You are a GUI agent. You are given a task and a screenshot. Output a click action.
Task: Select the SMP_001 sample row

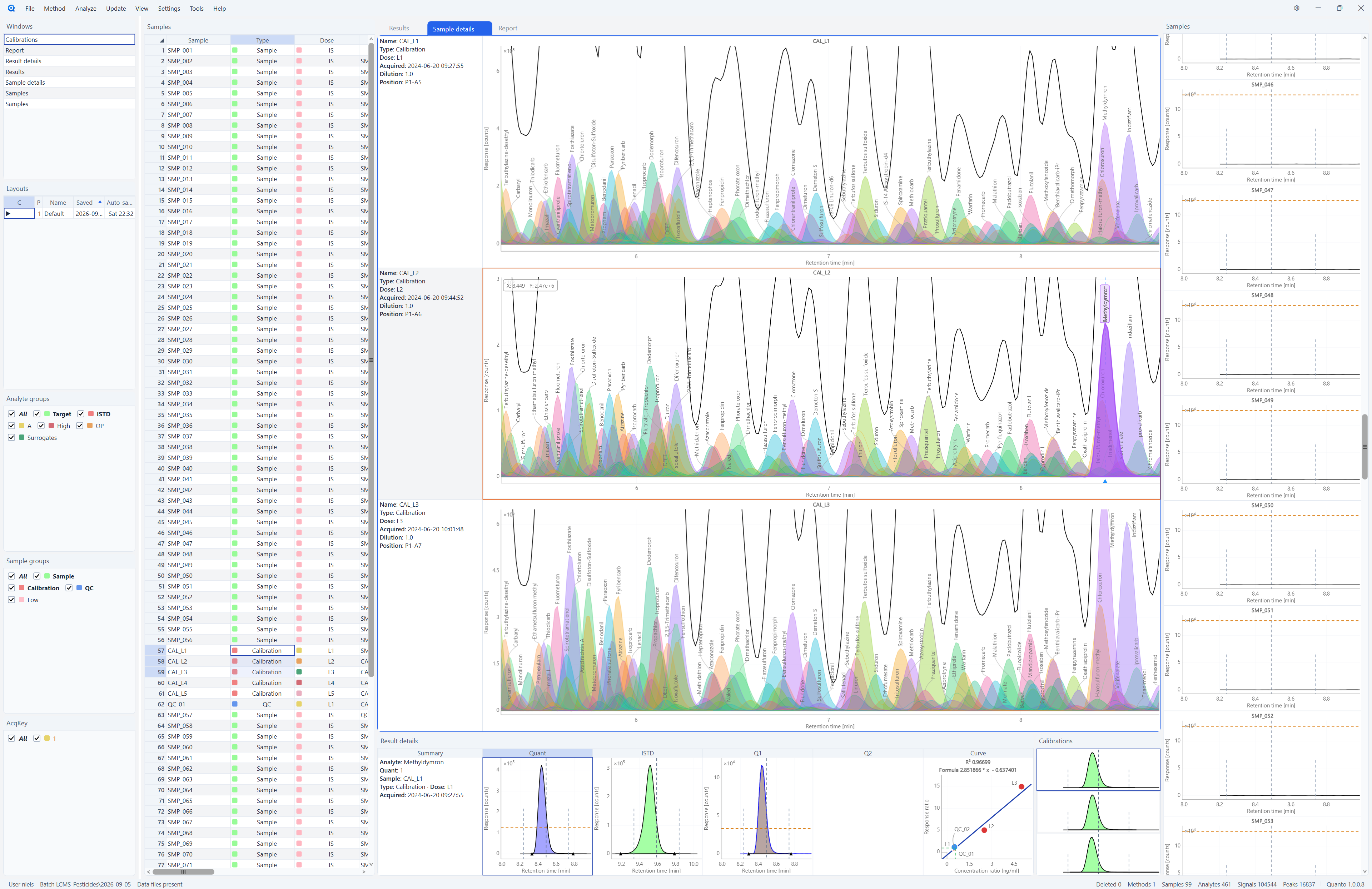256,51
